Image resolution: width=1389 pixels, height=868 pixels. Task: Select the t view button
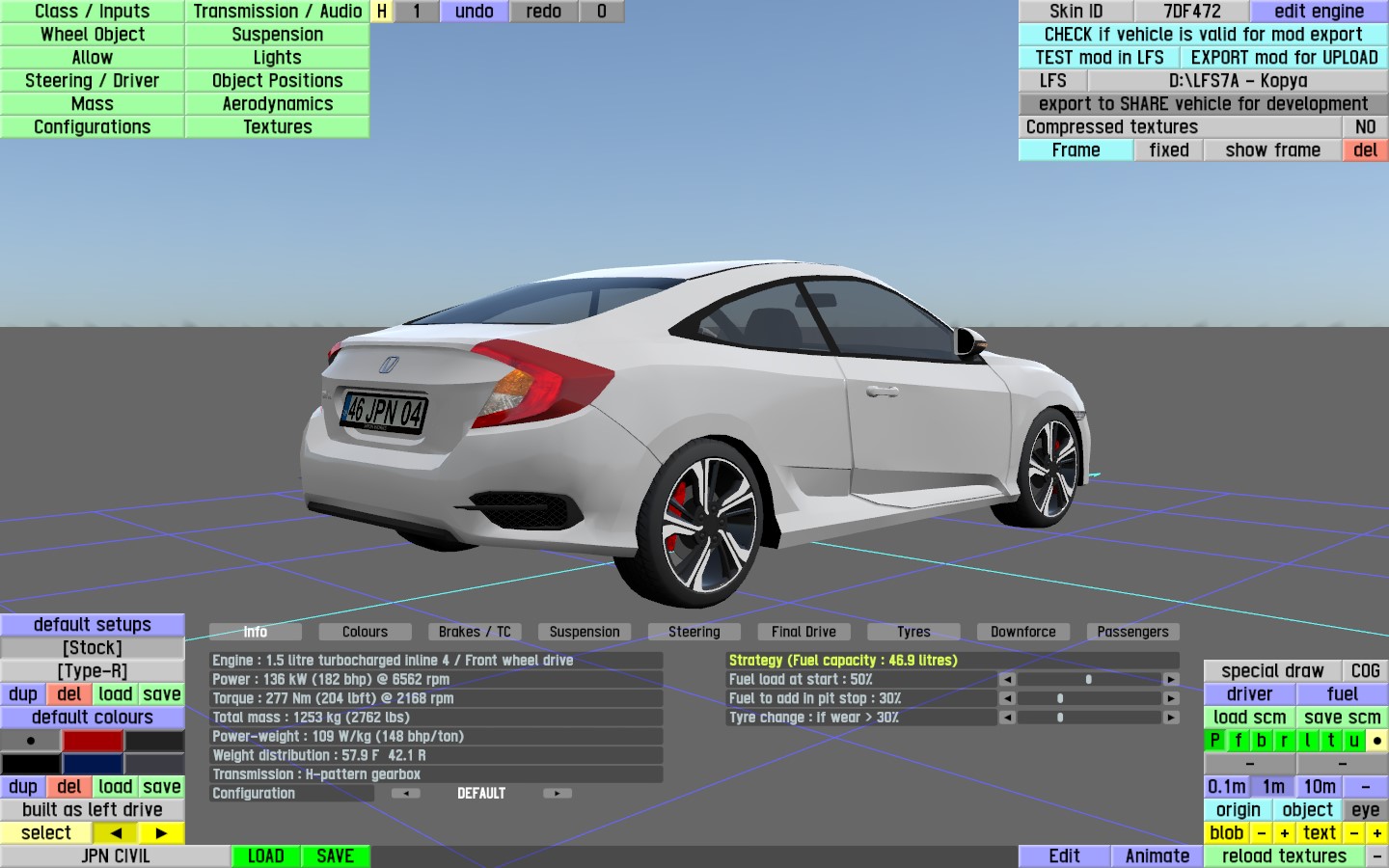pyautogui.click(x=1331, y=741)
